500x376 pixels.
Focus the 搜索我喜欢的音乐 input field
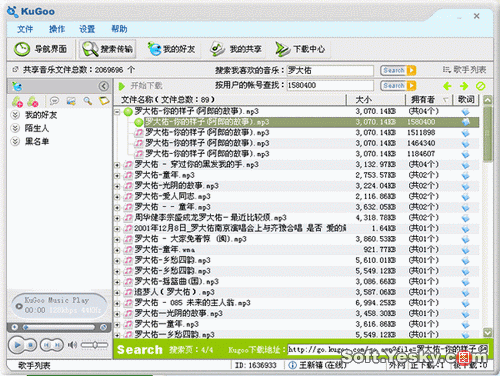[x=330, y=70]
